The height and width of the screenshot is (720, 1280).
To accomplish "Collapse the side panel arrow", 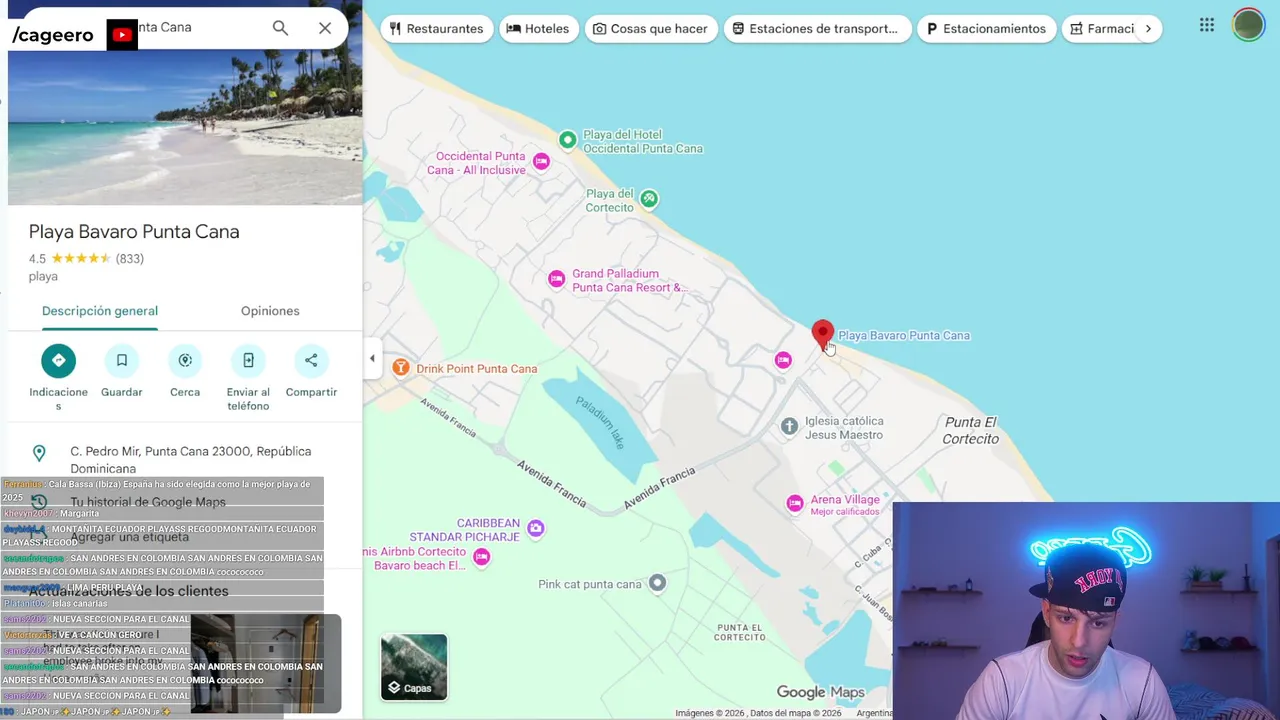I will click(x=372, y=359).
